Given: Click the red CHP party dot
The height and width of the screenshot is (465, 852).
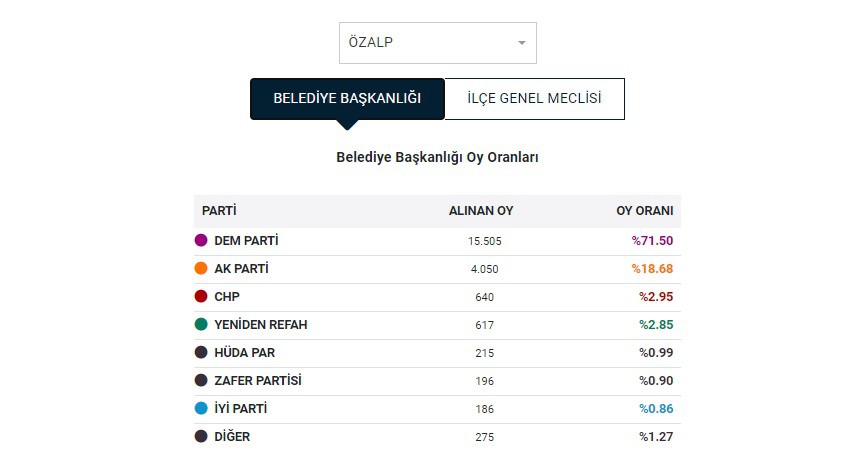Looking at the screenshot, I should tap(201, 297).
